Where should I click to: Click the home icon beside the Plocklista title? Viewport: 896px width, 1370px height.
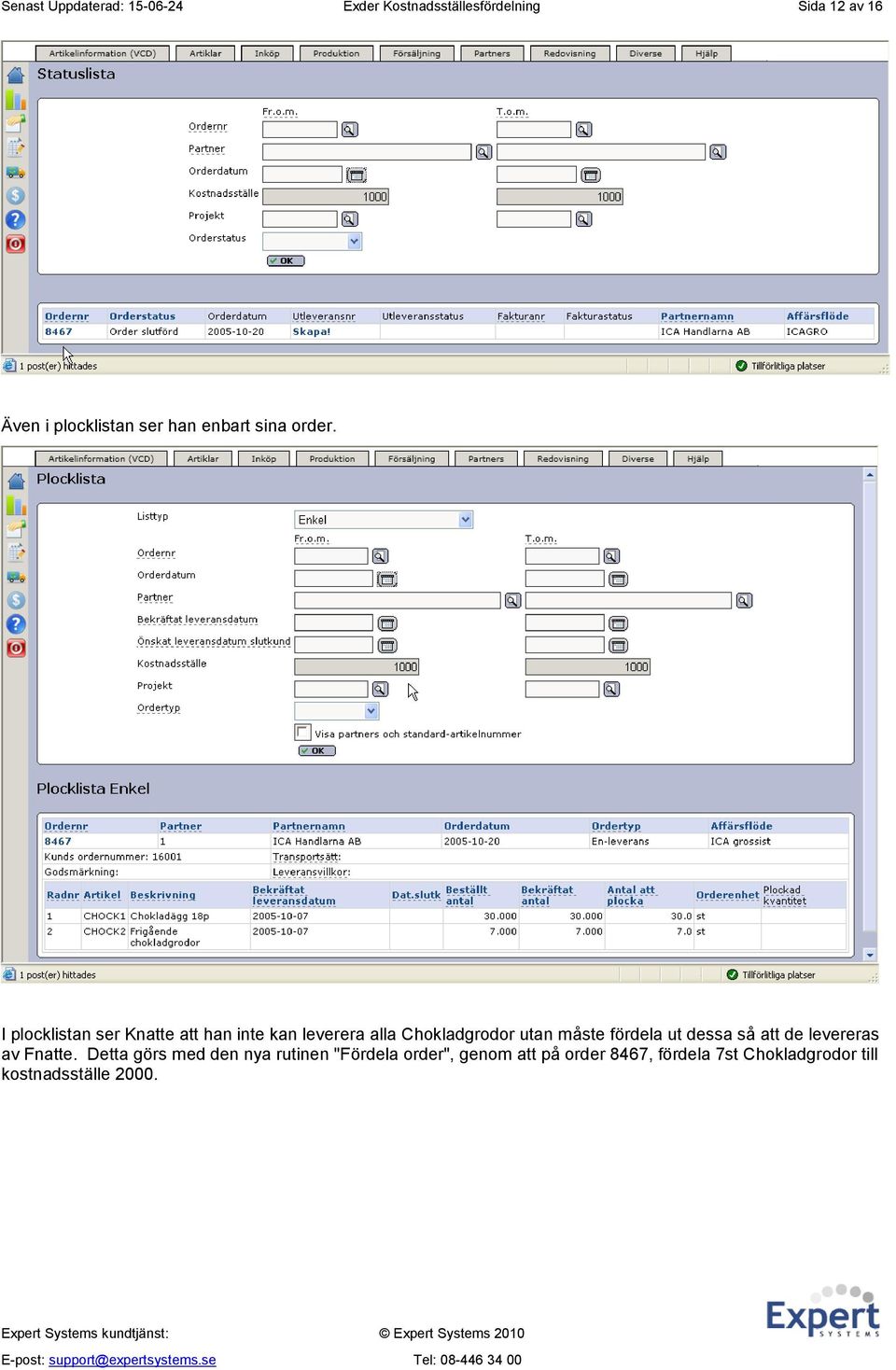coord(16,482)
